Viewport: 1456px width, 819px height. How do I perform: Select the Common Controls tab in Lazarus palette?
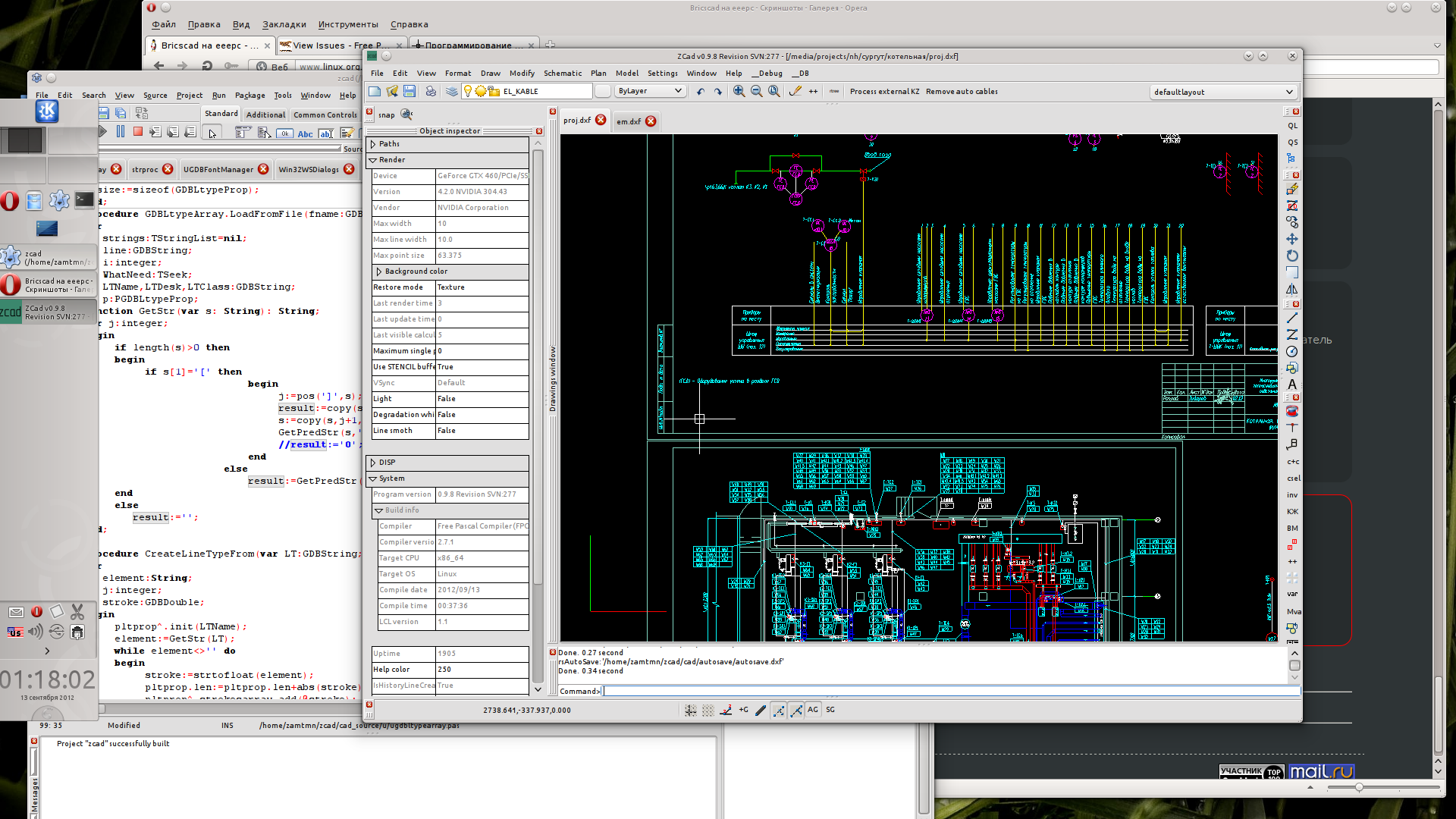325,115
